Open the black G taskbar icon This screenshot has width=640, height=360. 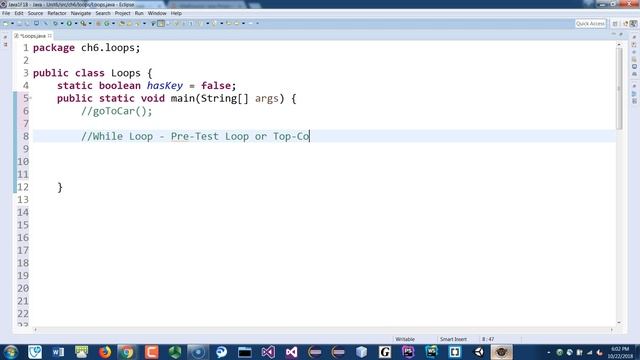pyautogui.click(x=384, y=352)
